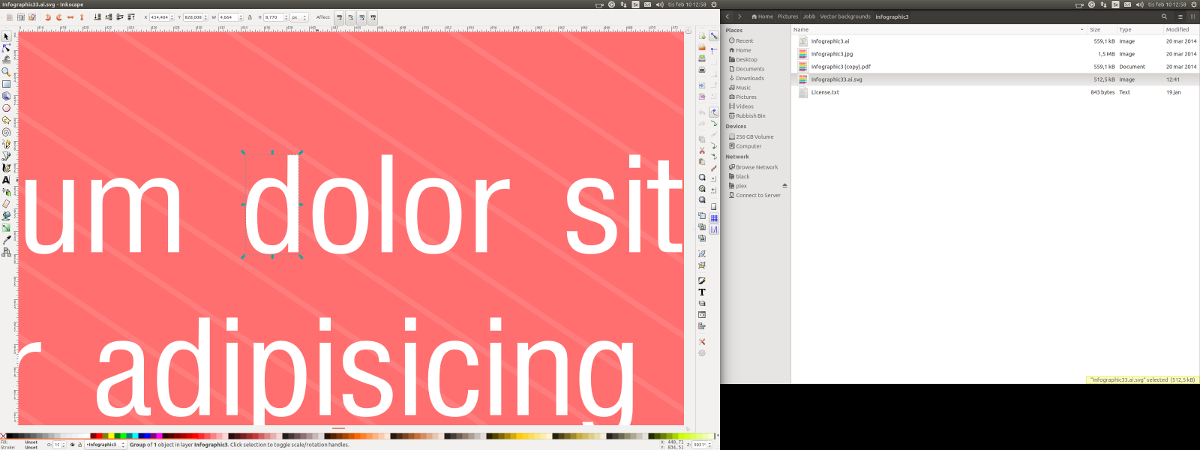Screen dimensions: 1200x450
Task: Toggle current layer lock icon
Action: coord(80,444)
